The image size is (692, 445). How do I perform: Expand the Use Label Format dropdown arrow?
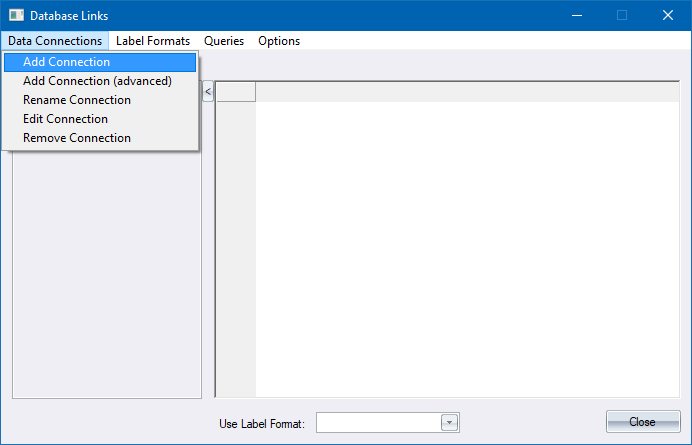tap(449, 423)
